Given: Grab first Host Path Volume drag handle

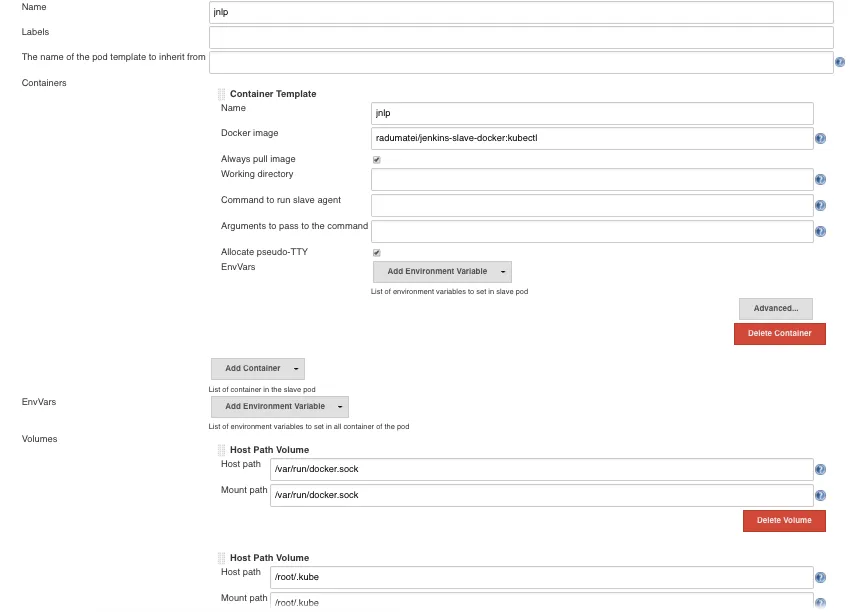Looking at the screenshot, I should tap(221, 450).
